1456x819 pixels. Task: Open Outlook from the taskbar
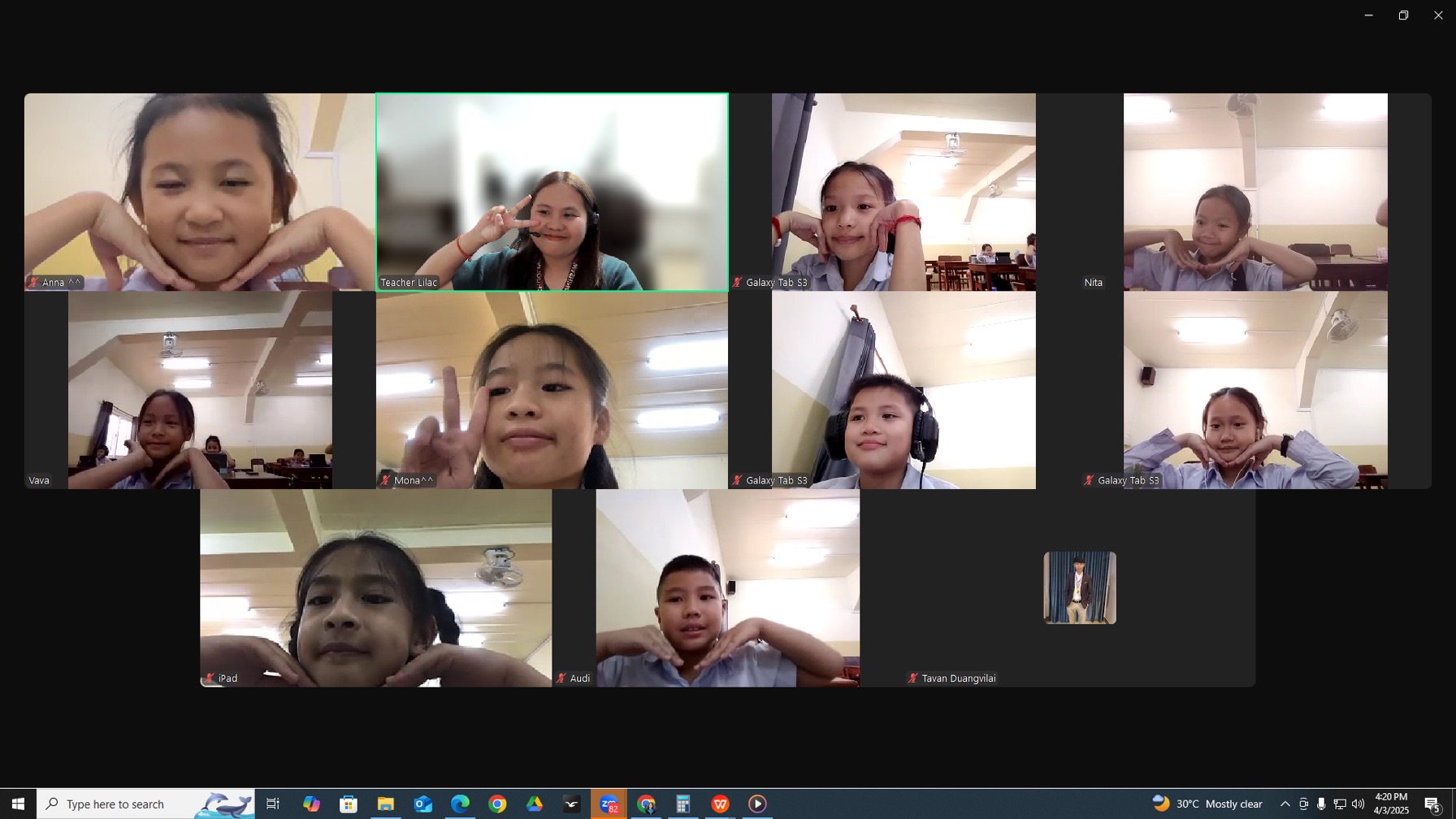[422, 804]
